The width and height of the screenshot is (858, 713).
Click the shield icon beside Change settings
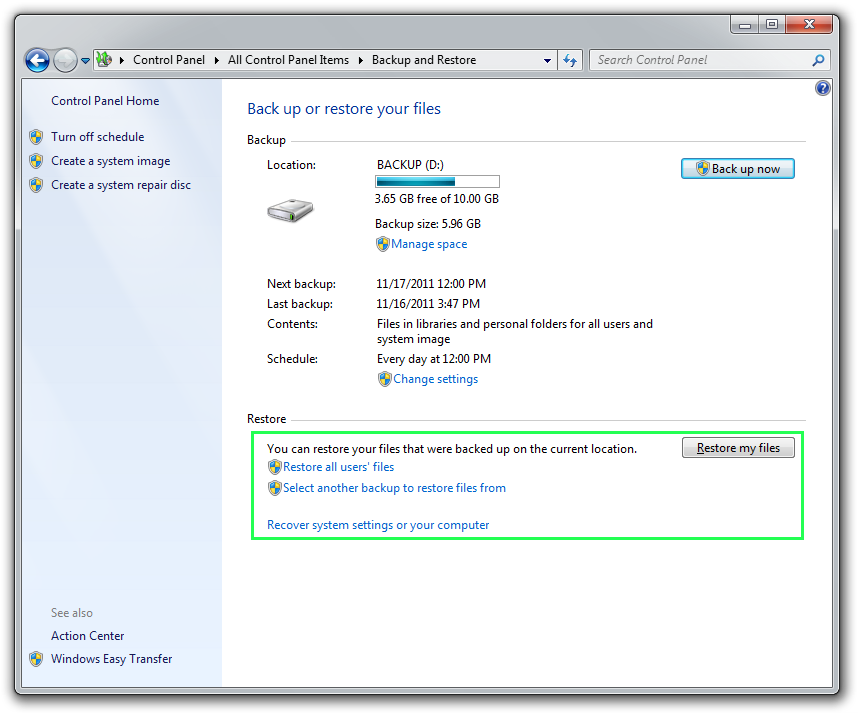click(x=383, y=379)
